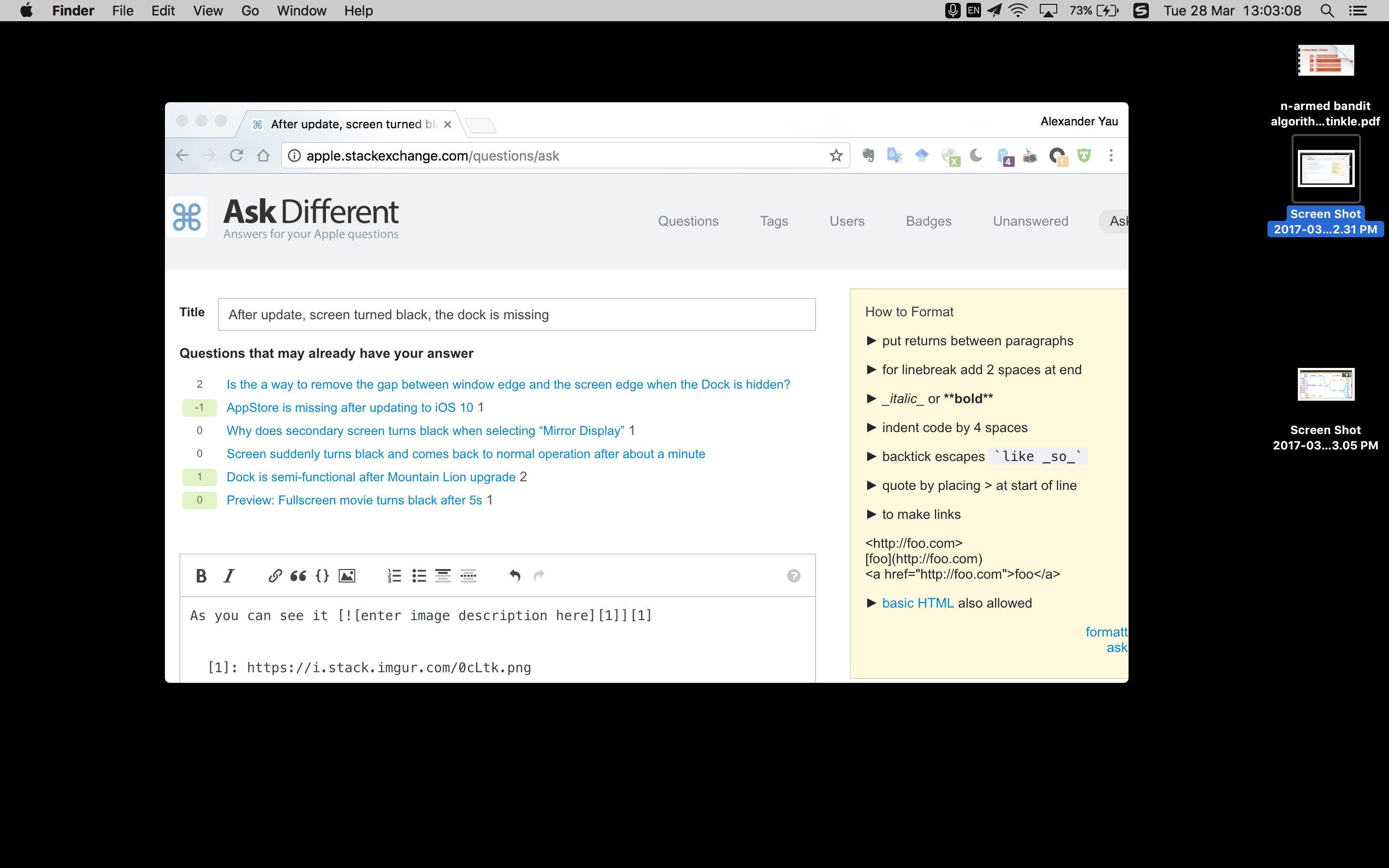Image resolution: width=1389 pixels, height=868 pixels.
Task: Open the 'remove the gap between window edge' question
Action: (508, 384)
